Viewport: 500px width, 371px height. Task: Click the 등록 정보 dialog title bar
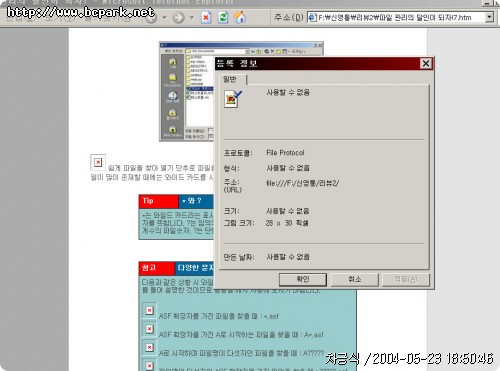point(323,63)
